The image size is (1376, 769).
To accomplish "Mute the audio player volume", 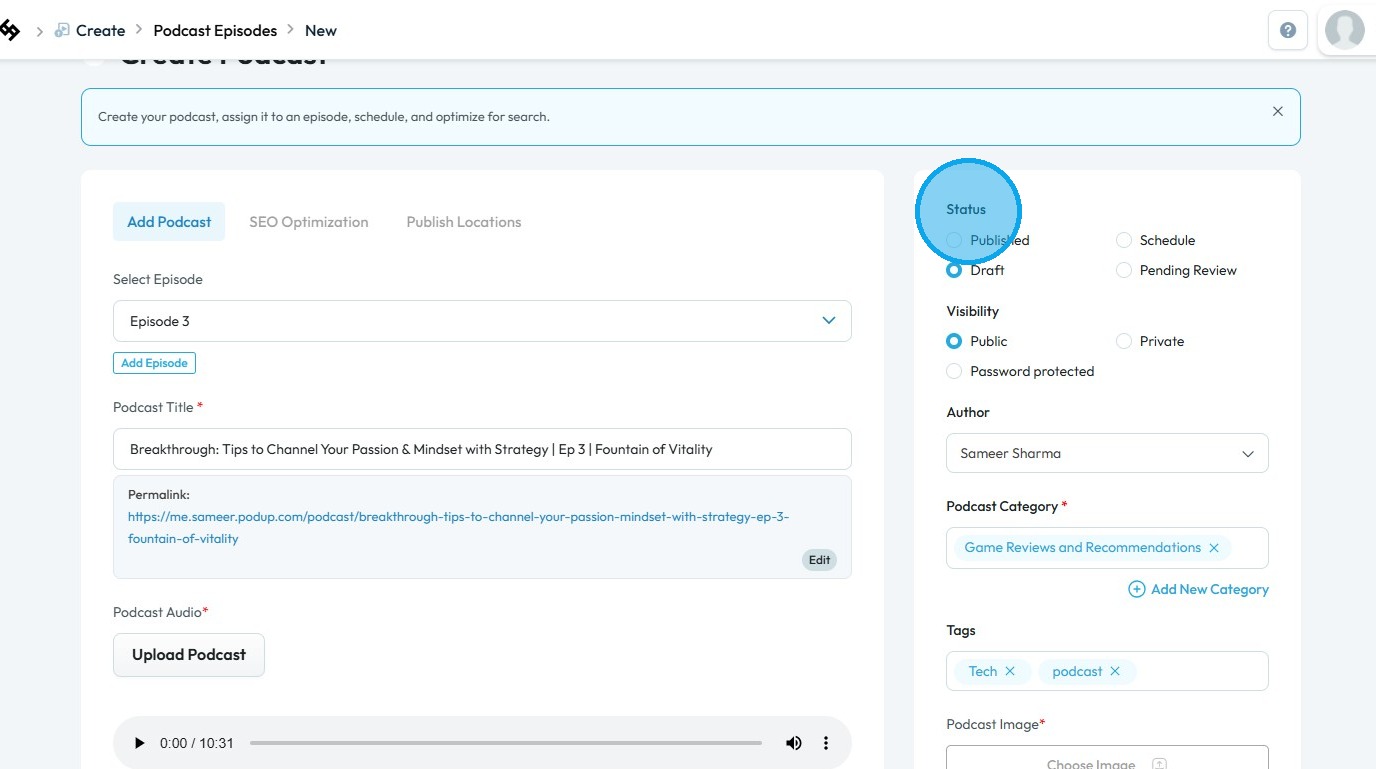I will click(793, 743).
